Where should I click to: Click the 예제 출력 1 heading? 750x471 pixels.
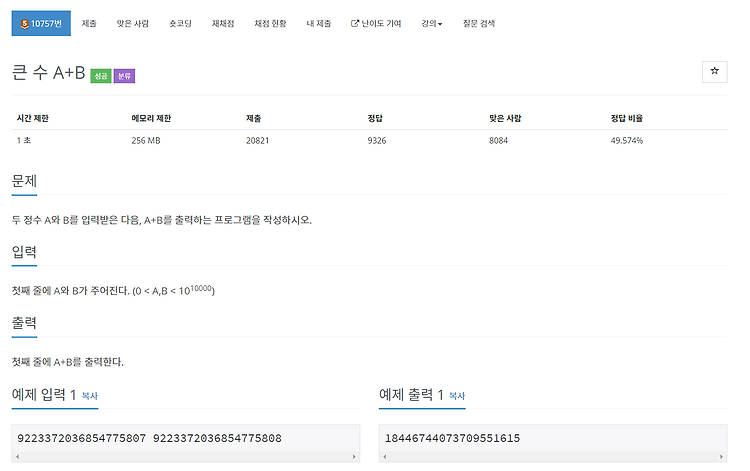click(x=411, y=394)
